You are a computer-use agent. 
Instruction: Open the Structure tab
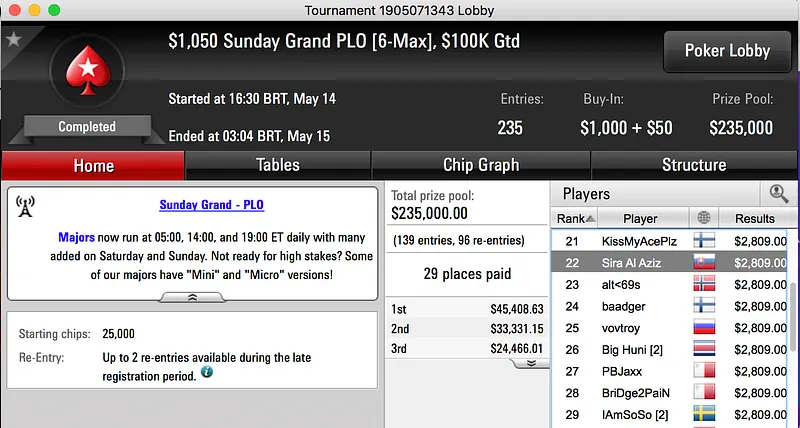(694, 165)
